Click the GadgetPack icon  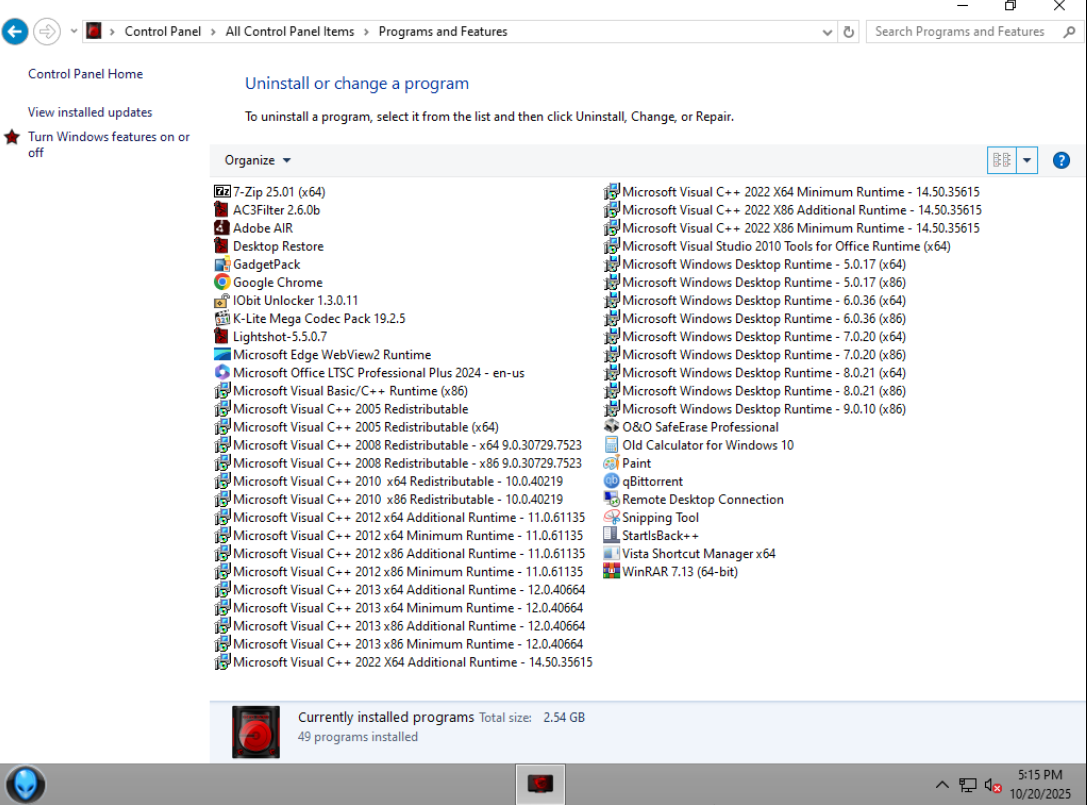(222, 264)
